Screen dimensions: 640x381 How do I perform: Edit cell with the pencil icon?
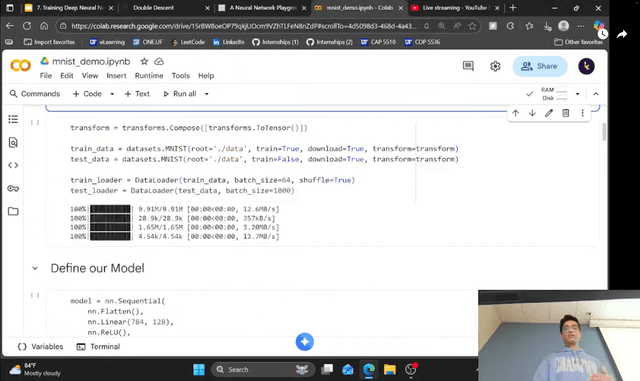549,113
